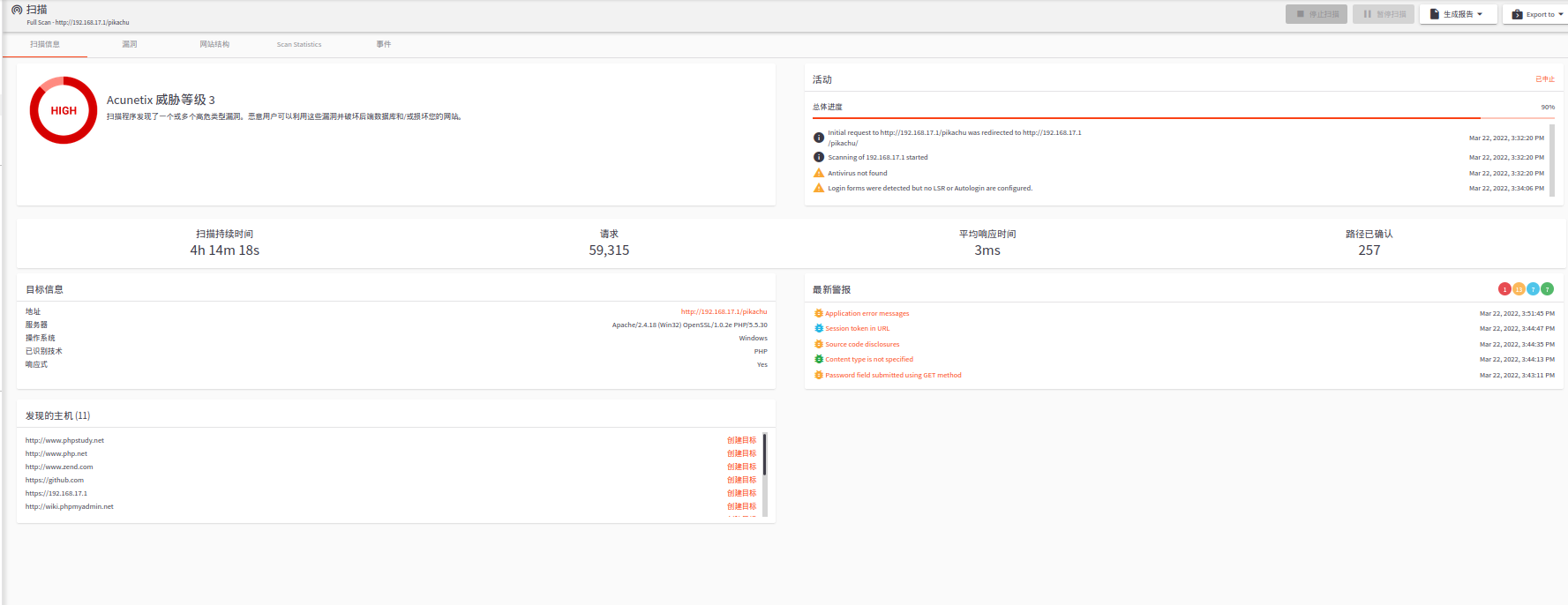Click info icon of Initial request redirected entry
This screenshot has height=605, width=1568.
point(819,138)
